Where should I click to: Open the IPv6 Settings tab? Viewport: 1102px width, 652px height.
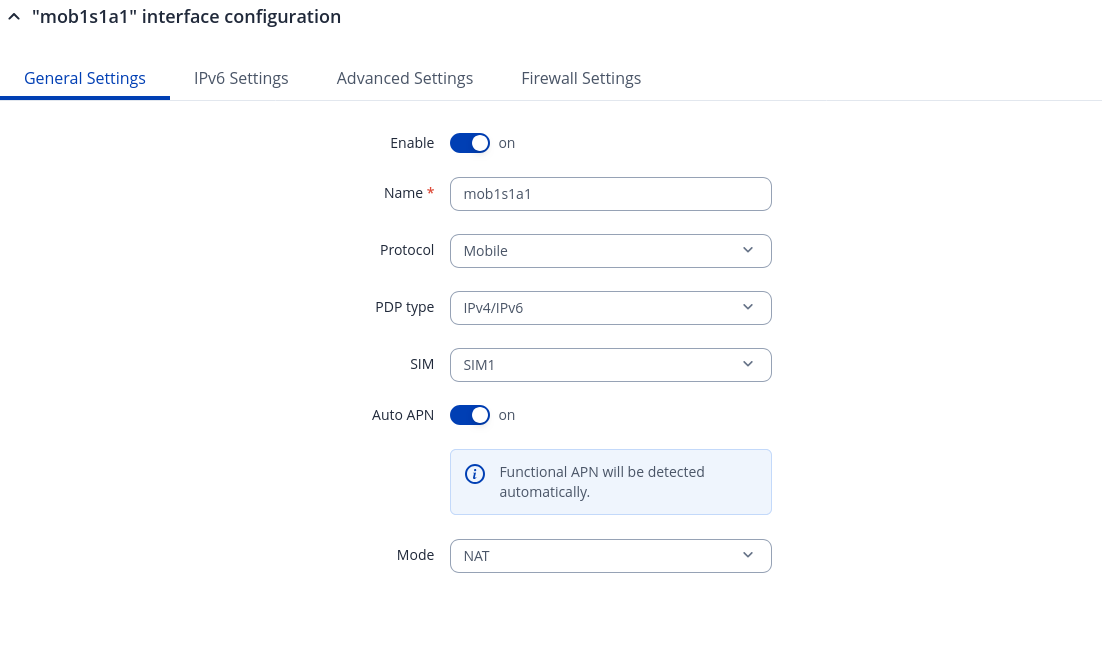[241, 78]
